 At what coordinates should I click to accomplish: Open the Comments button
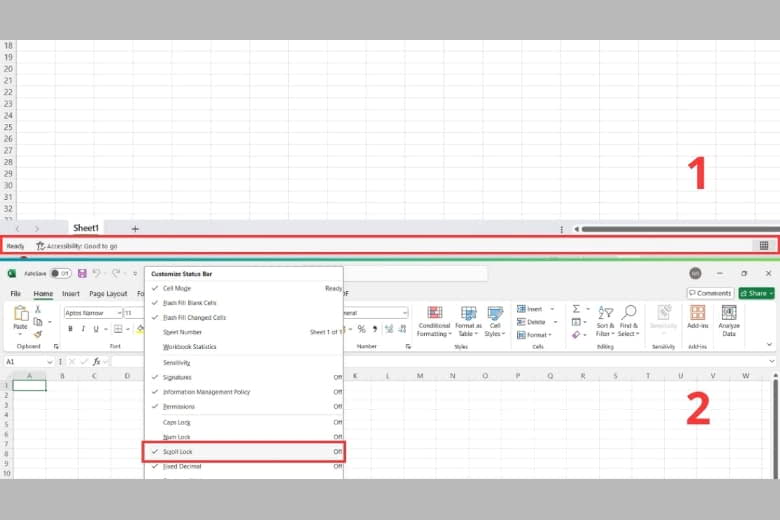tap(710, 293)
